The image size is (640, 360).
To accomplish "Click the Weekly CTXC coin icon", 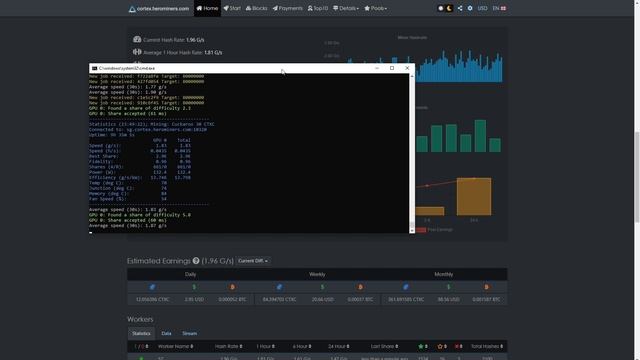I will 280,287.
